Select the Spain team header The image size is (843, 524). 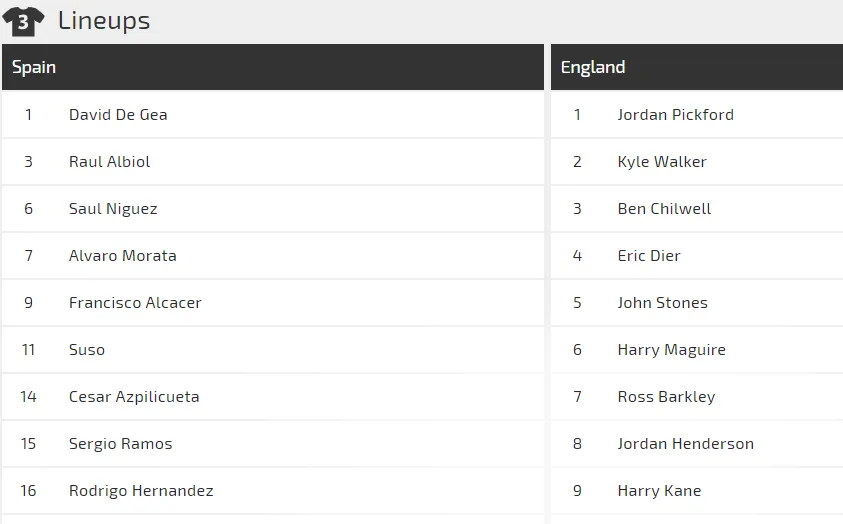point(34,67)
